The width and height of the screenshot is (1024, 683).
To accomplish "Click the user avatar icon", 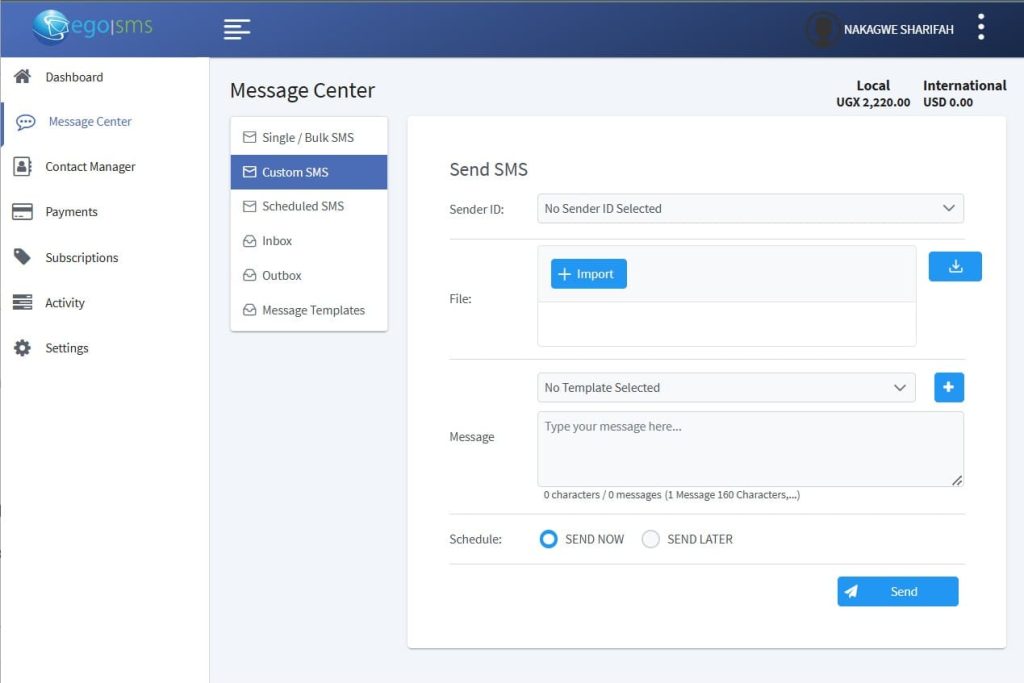I will (x=822, y=29).
